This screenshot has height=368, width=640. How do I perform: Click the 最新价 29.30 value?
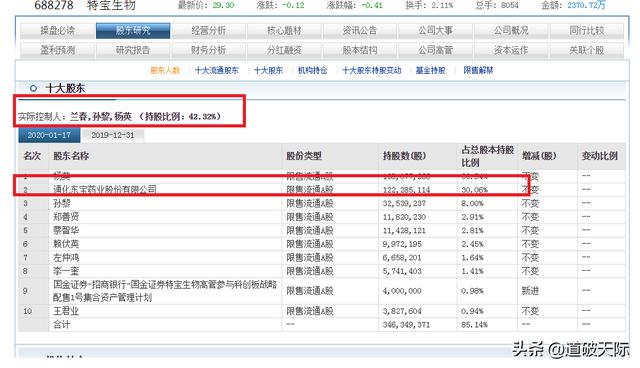(223, 5)
